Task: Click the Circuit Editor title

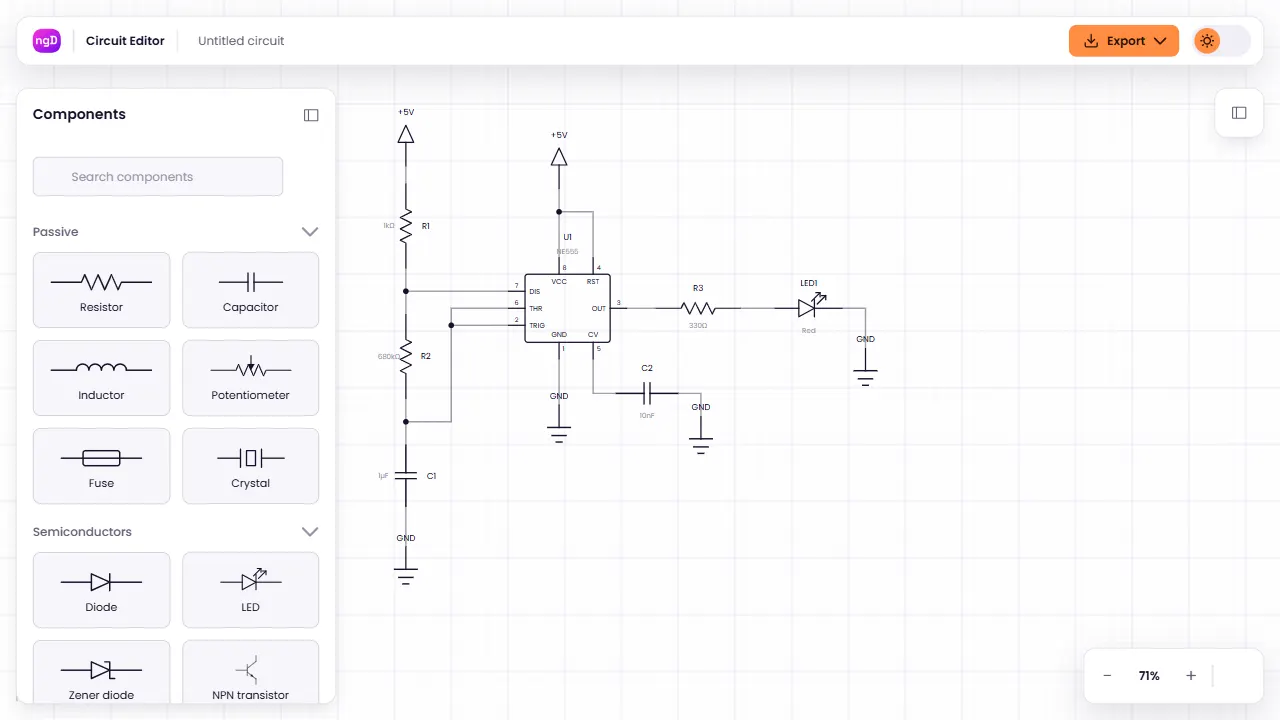Action: coord(125,41)
